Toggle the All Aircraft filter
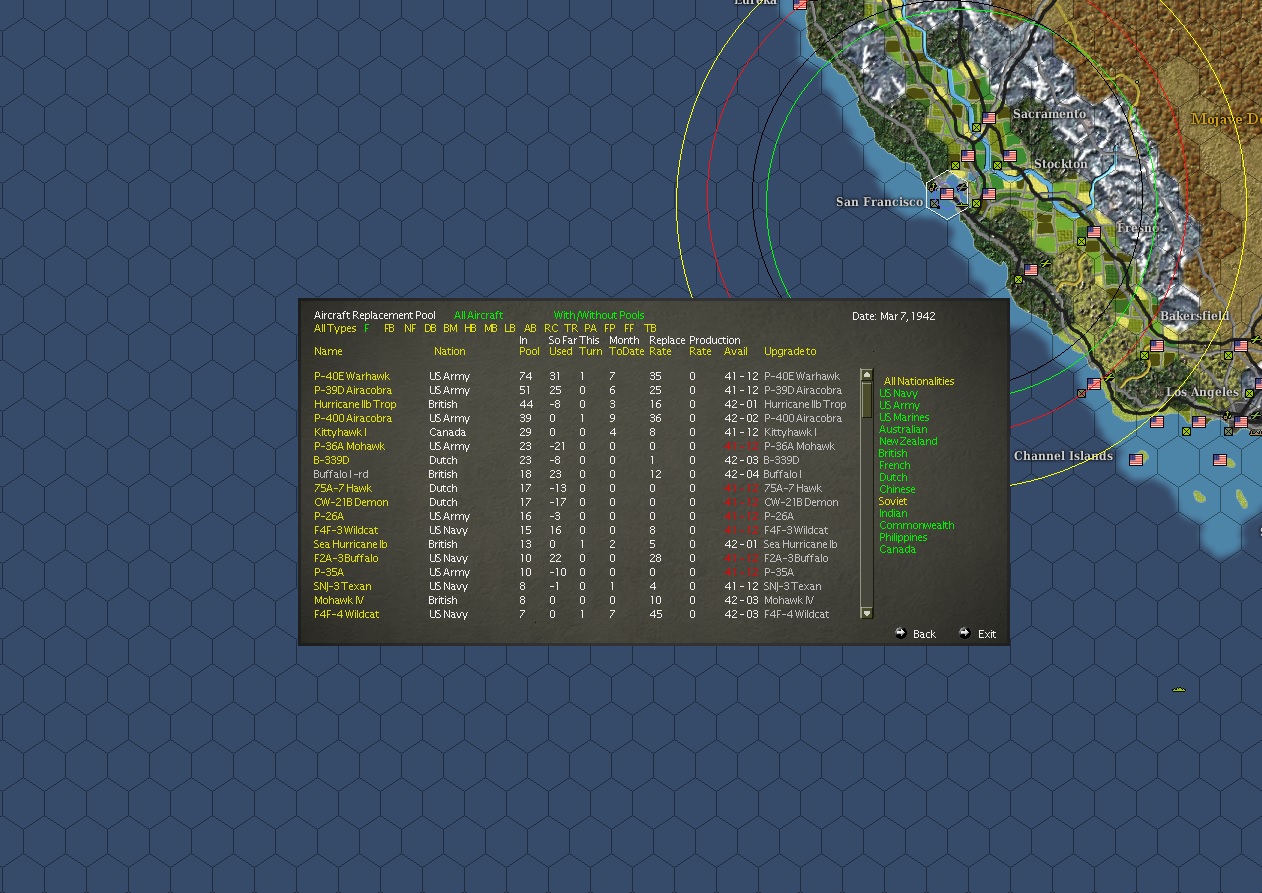Image resolution: width=1262 pixels, height=893 pixels. click(x=478, y=315)
